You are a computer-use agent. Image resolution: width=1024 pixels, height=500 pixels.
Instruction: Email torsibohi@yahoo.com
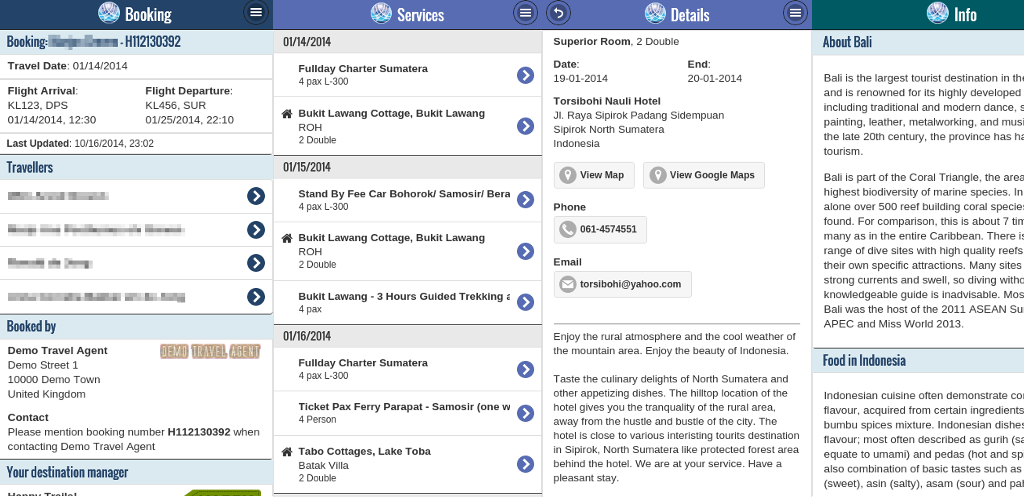(622, 284)
